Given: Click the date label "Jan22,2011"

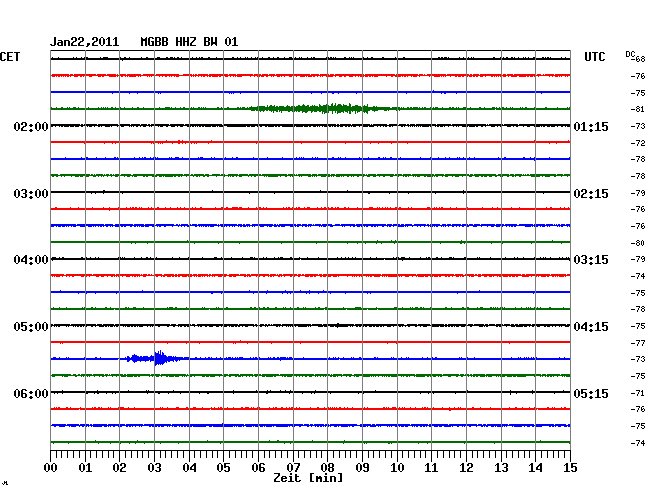Looking at the screenshot, I should (x=85, y=42).
